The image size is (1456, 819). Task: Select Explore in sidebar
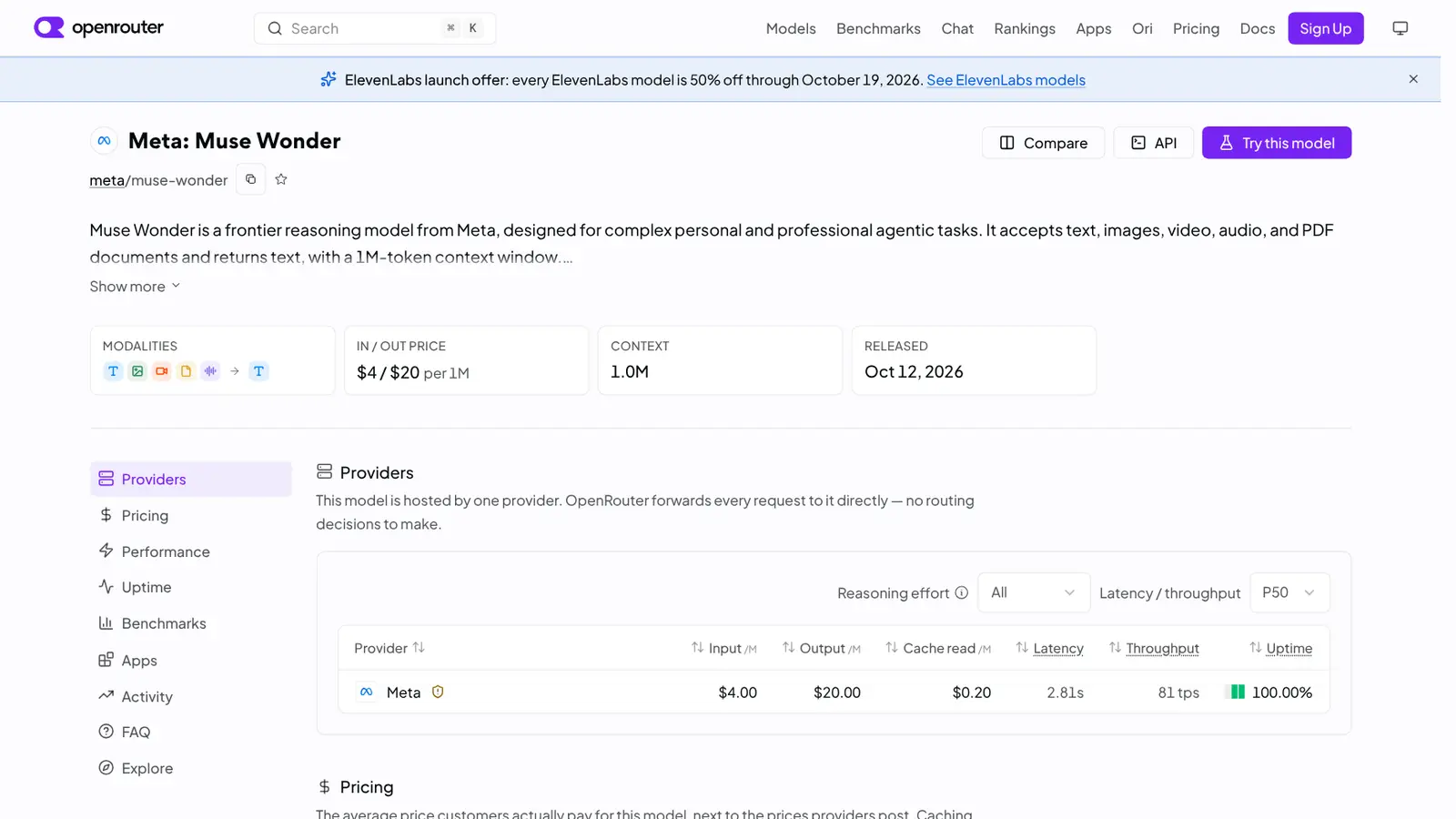(x=191, y=768)
